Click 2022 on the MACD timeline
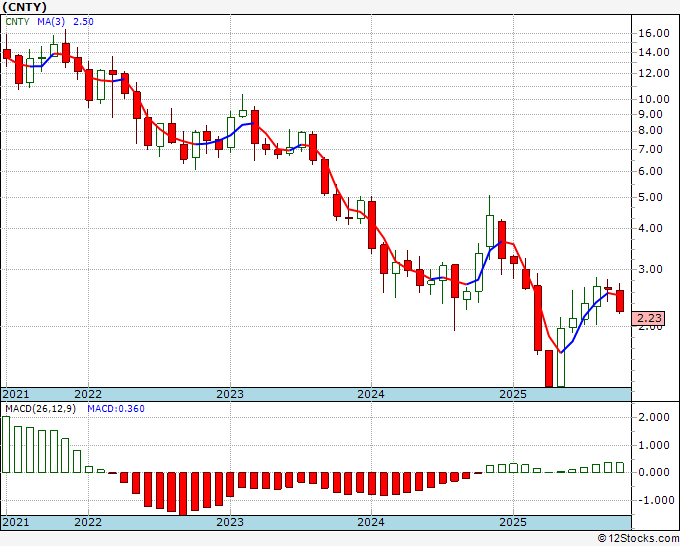680x546 pixels. click(88, 522)
